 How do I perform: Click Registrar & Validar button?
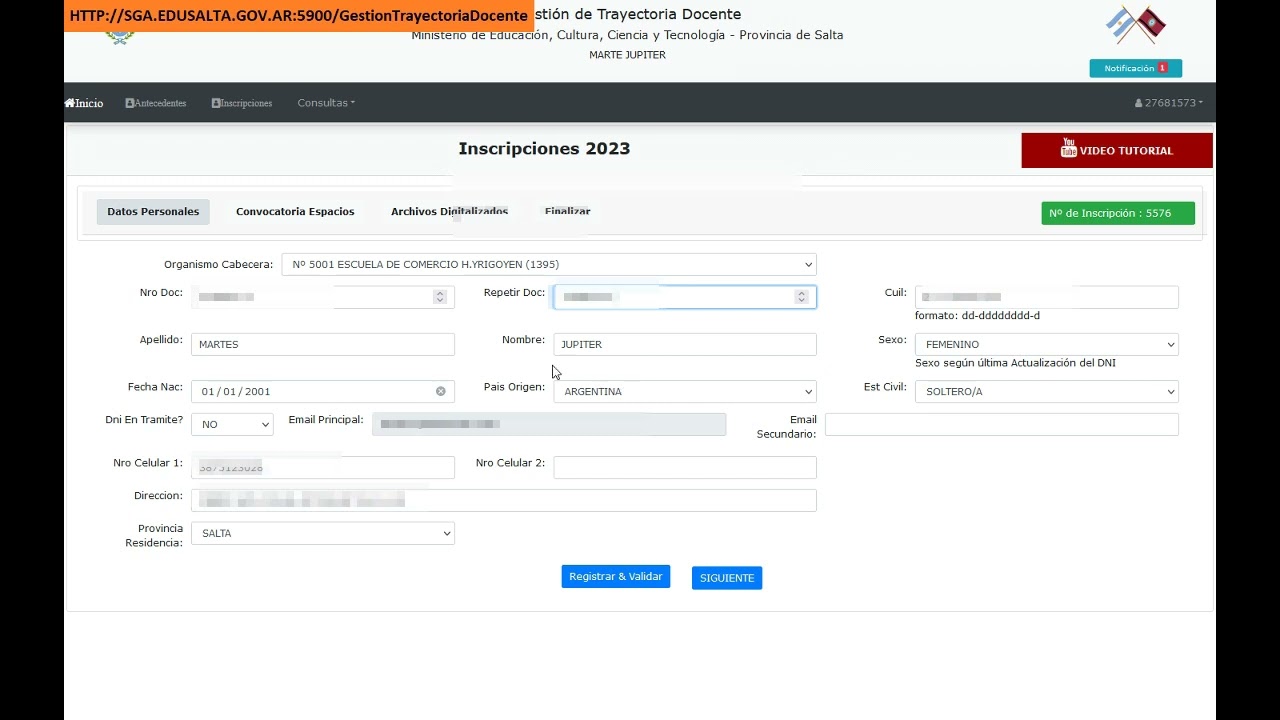[x=616, y=577]
